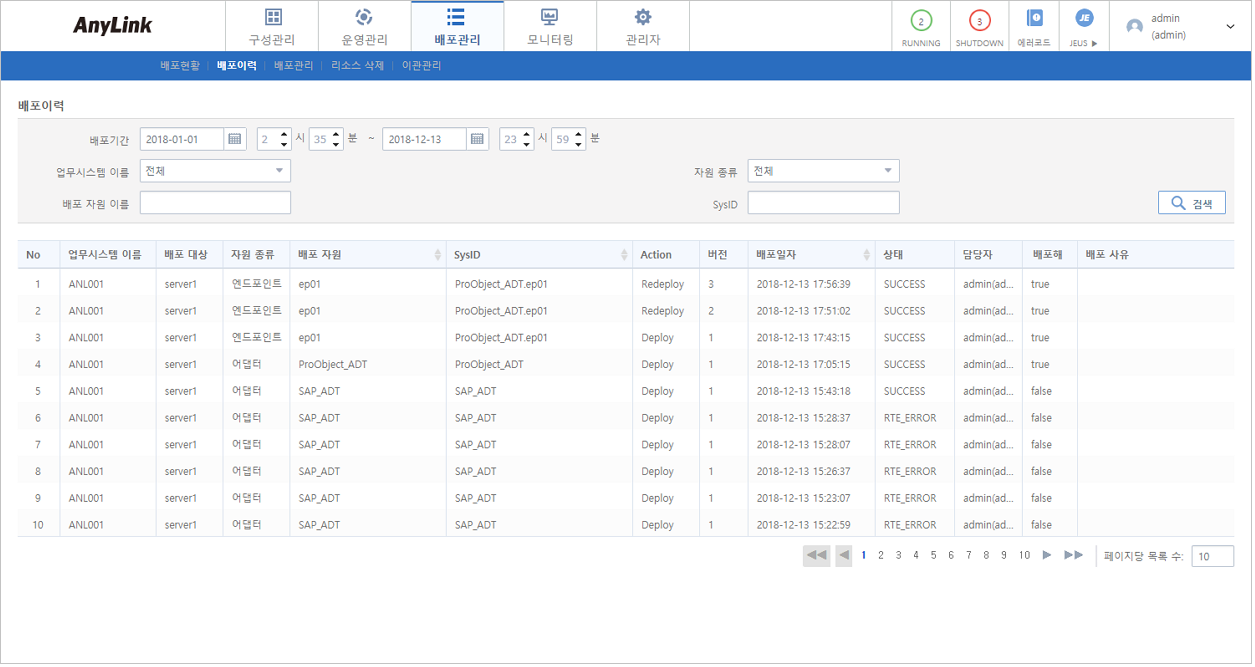The image size is (1255, 667).
Task: Switch to the 리소스 삭제 menu
Action: (x=357, y=65)
